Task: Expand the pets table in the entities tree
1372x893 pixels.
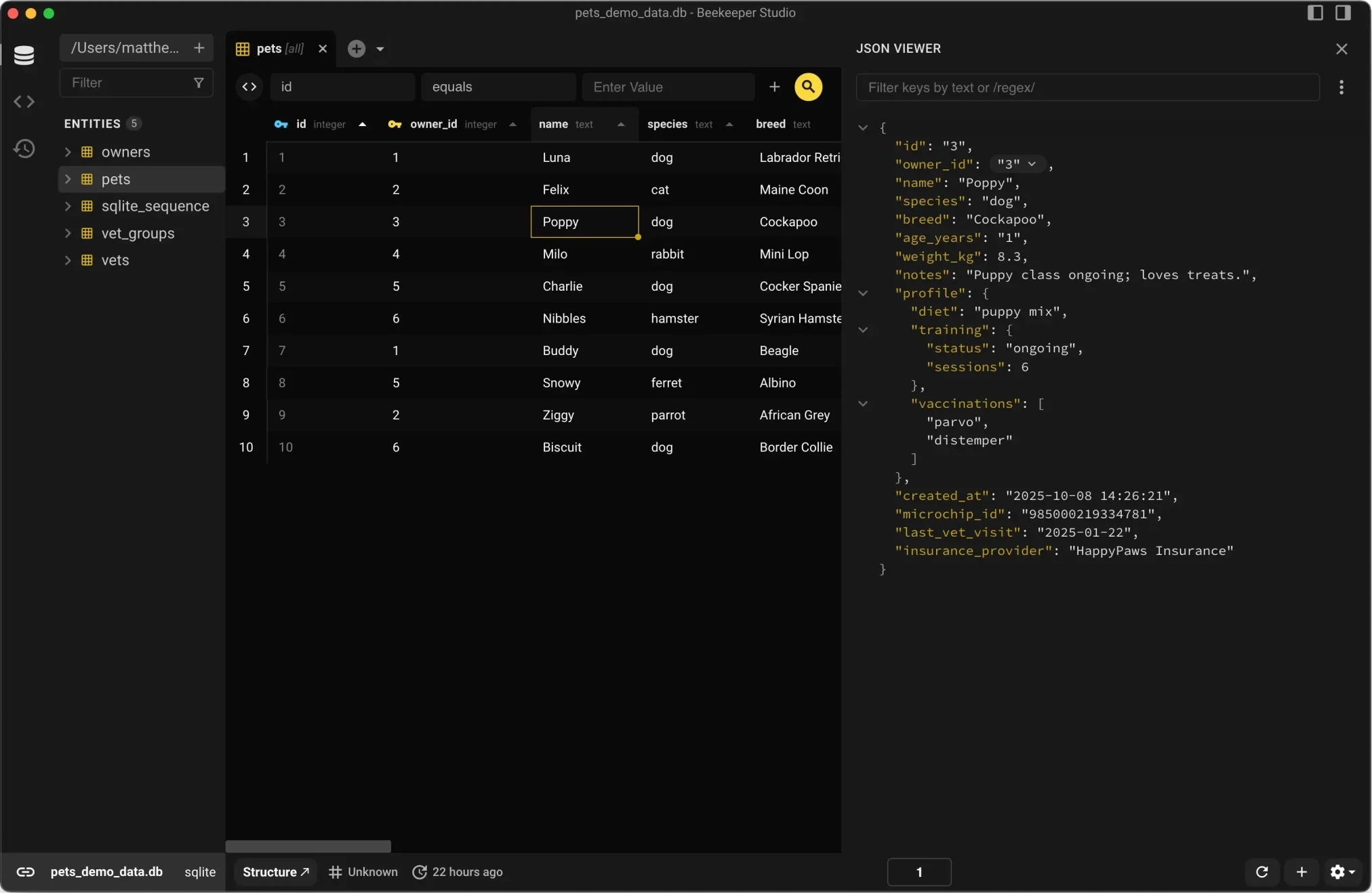Action: (68, 179)
